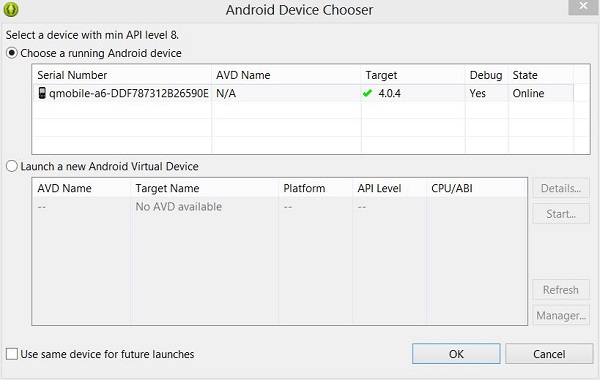Click the State column header

point(541,75)
